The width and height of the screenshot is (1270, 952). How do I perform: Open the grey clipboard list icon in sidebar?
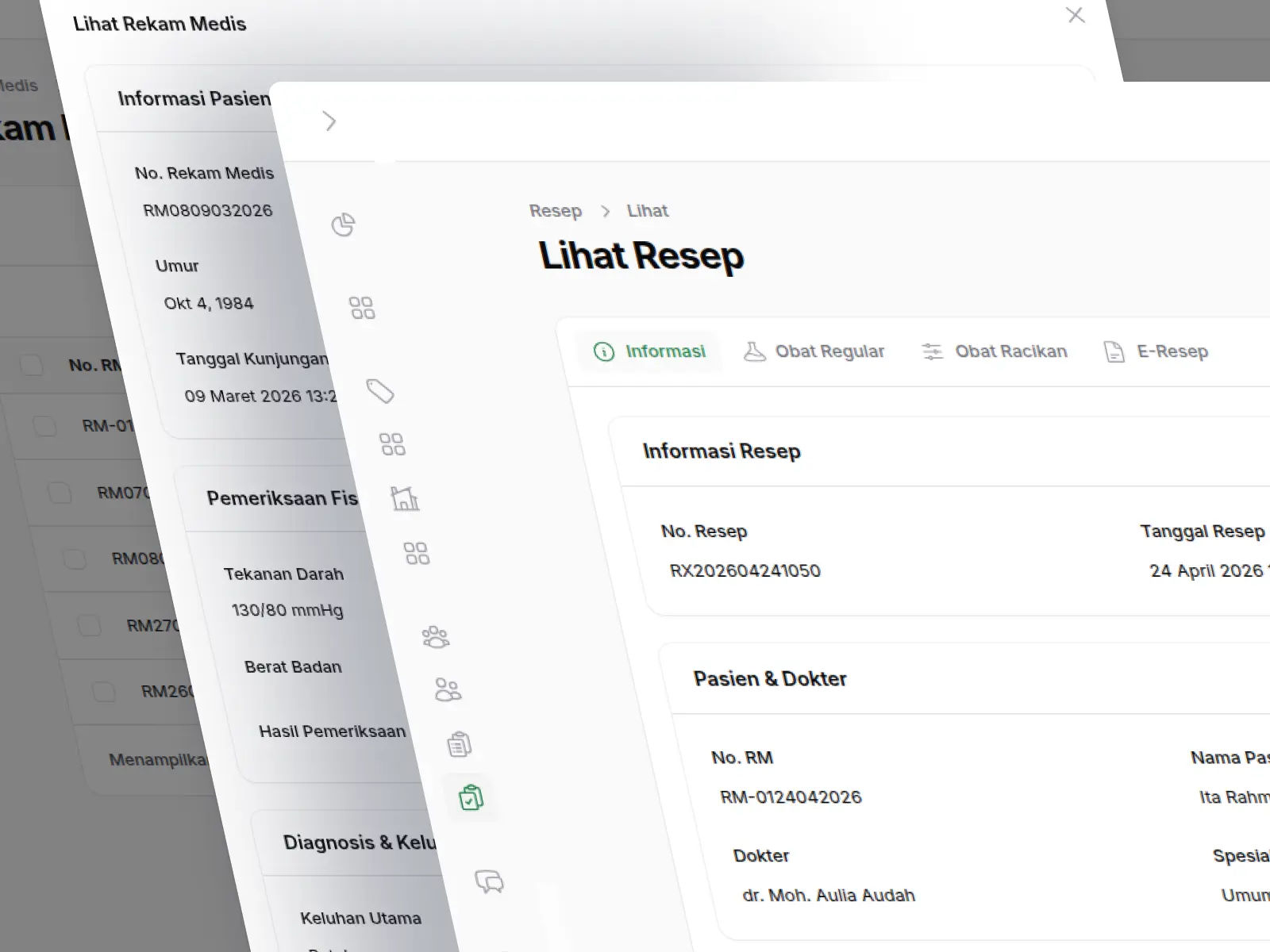coord(460,744)
